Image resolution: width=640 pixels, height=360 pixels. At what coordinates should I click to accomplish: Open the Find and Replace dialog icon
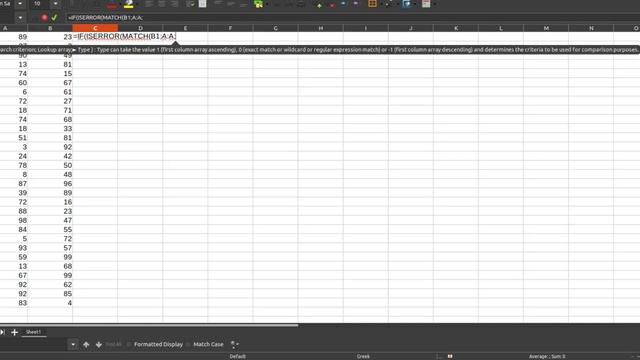point(234,344)
